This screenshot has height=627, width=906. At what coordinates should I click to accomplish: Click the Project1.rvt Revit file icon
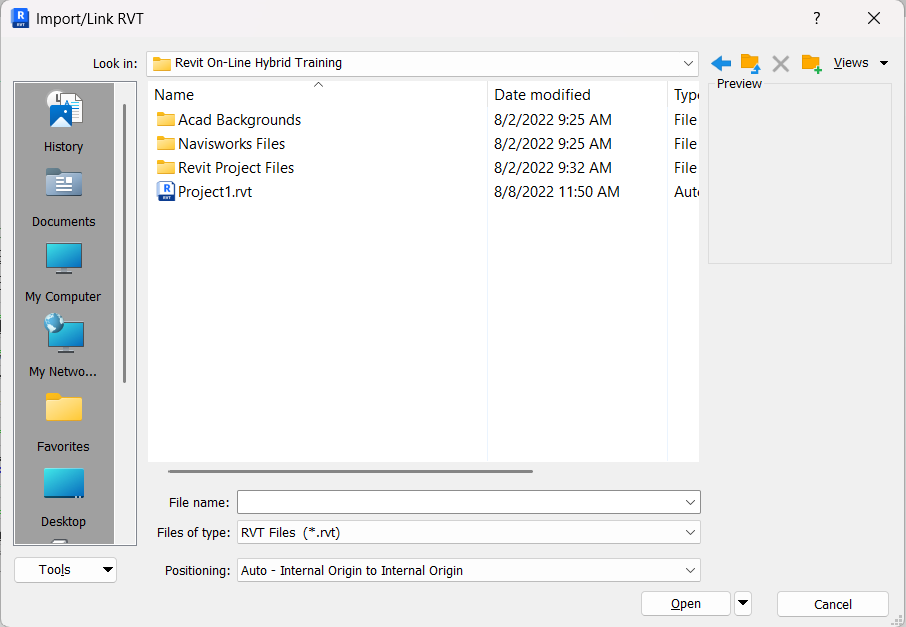[166, 191]
